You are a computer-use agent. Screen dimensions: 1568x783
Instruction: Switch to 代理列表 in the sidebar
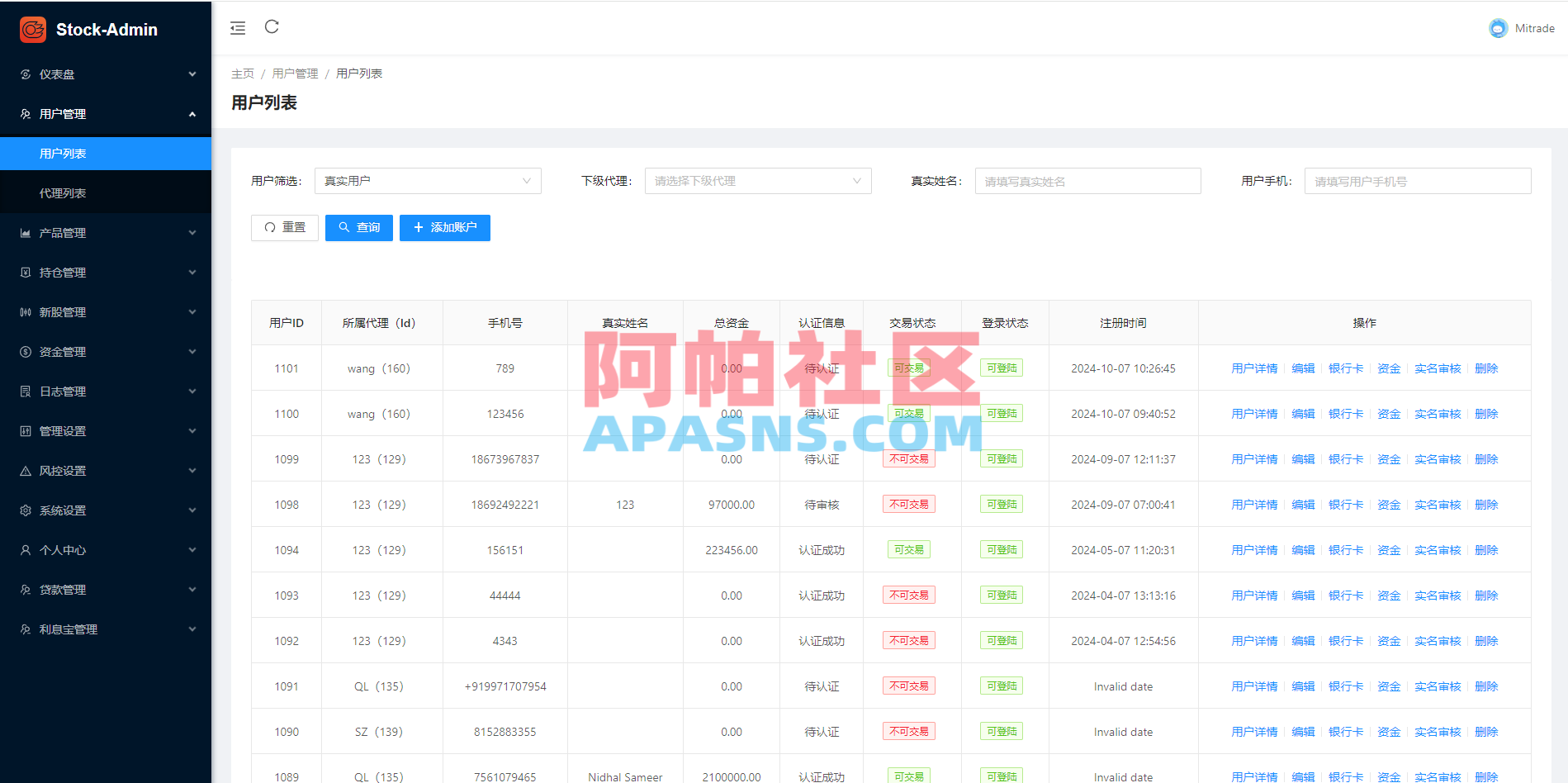pos(63,192)
